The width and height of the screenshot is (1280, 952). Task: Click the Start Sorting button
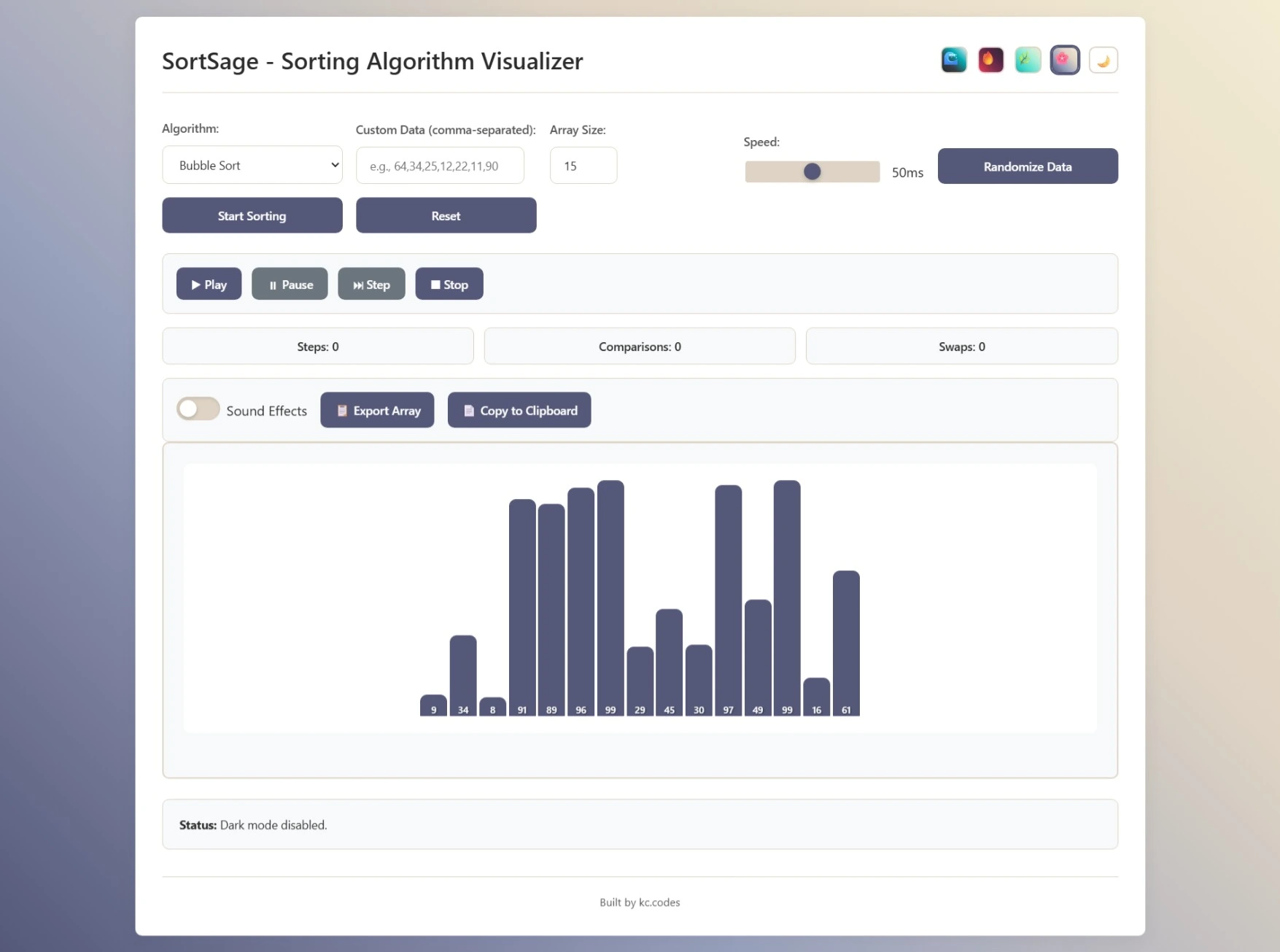(x=252, y=215)
